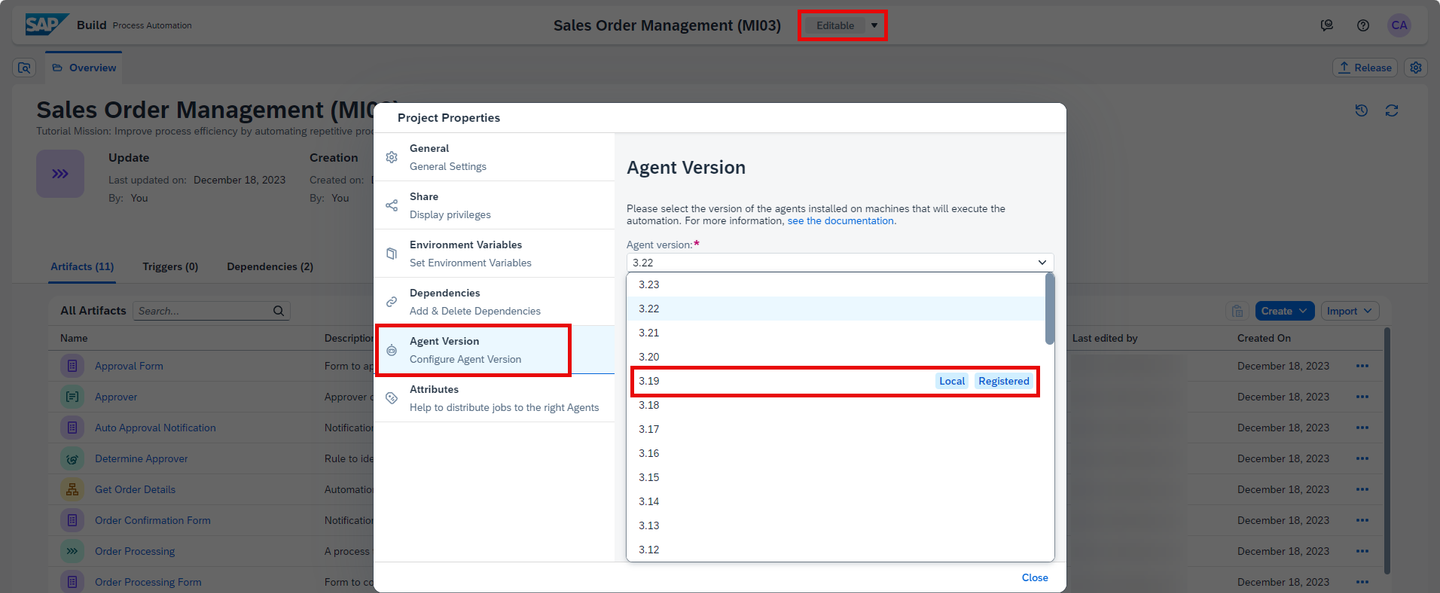Screen dimensions: 1440x593
Task: Open the Order Confirmation Form link
Action: coord(153,520)
